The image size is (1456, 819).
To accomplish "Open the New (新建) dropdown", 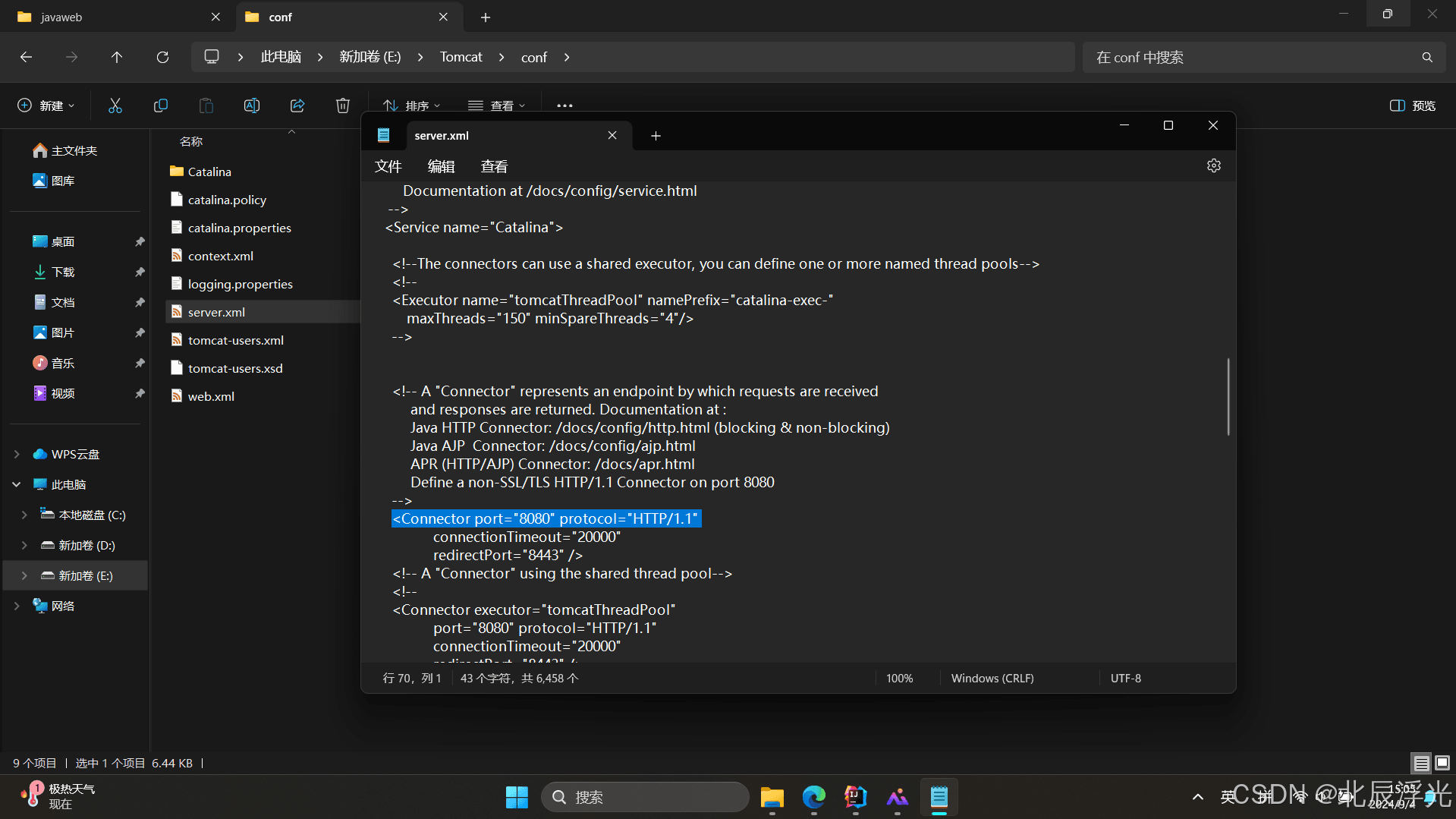I will pos(46,106).
